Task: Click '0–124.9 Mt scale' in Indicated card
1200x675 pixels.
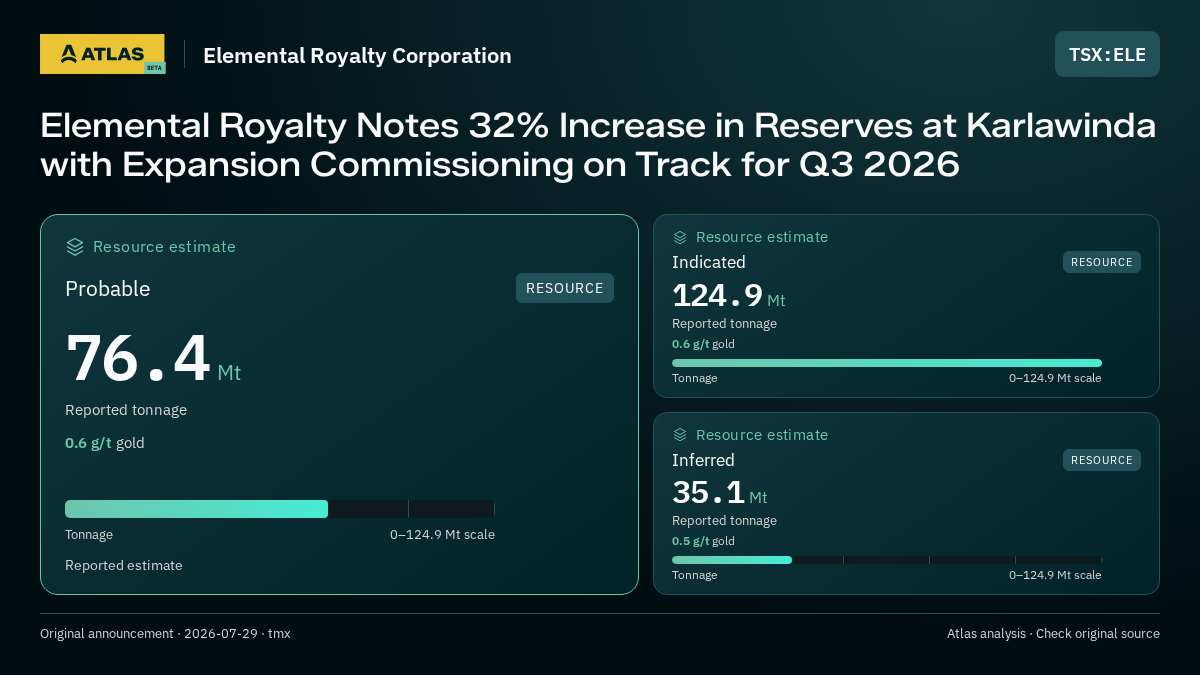Action: [x=1055, y=378]
